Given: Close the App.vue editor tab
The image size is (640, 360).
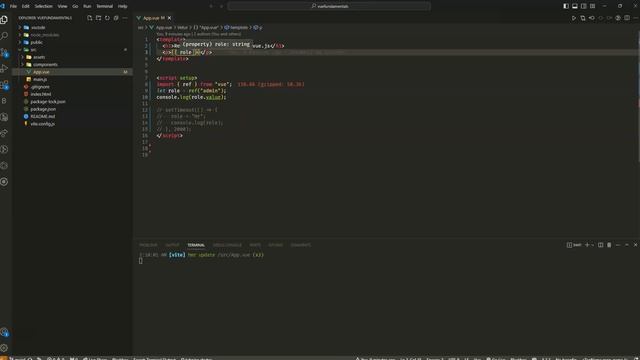Looking at the screenshot, I should tap(169, 18).
